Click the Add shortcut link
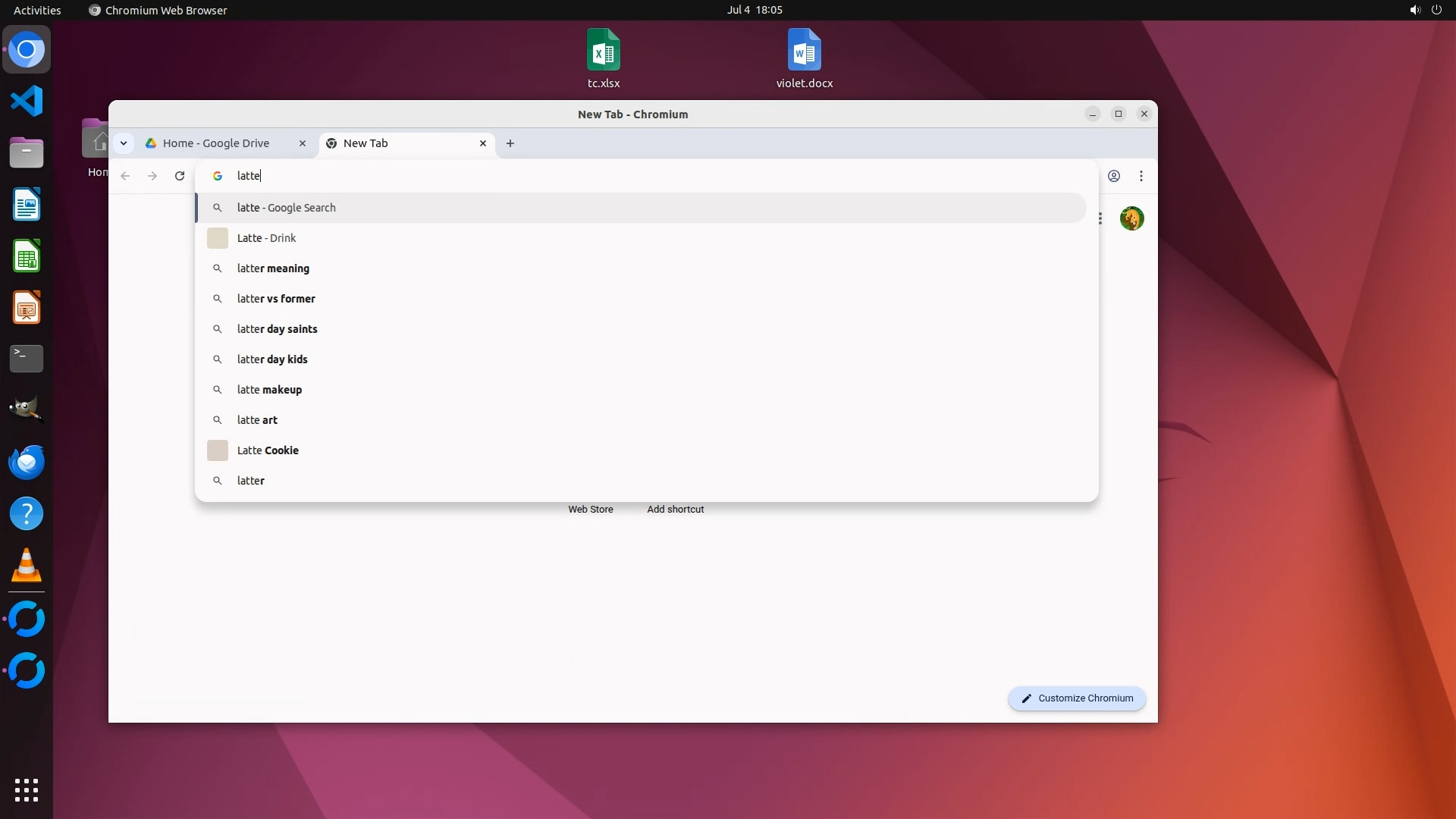Viewport: 1456px width, 819px height. tap(675, 510)
